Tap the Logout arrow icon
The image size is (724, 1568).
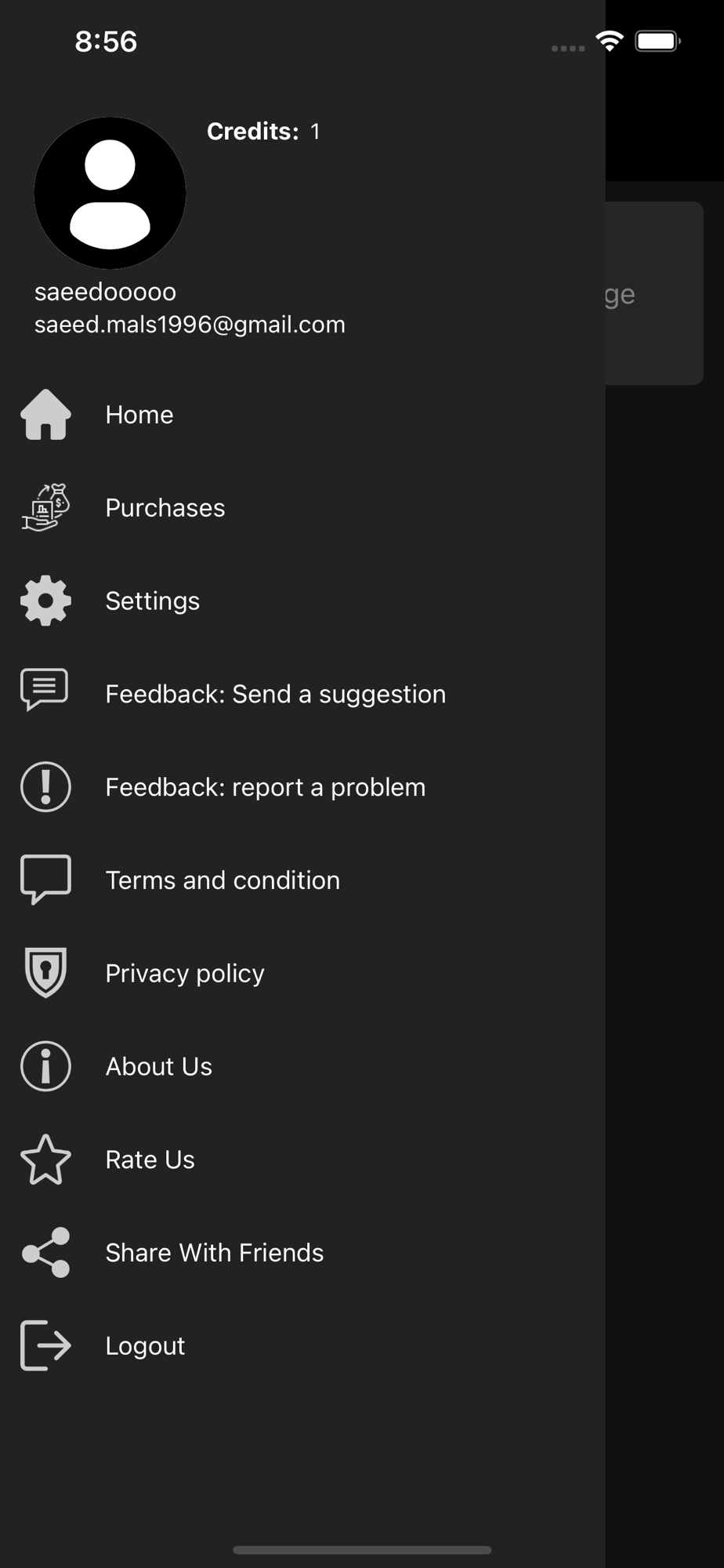pyautogui.click(x=45, y=1345)
